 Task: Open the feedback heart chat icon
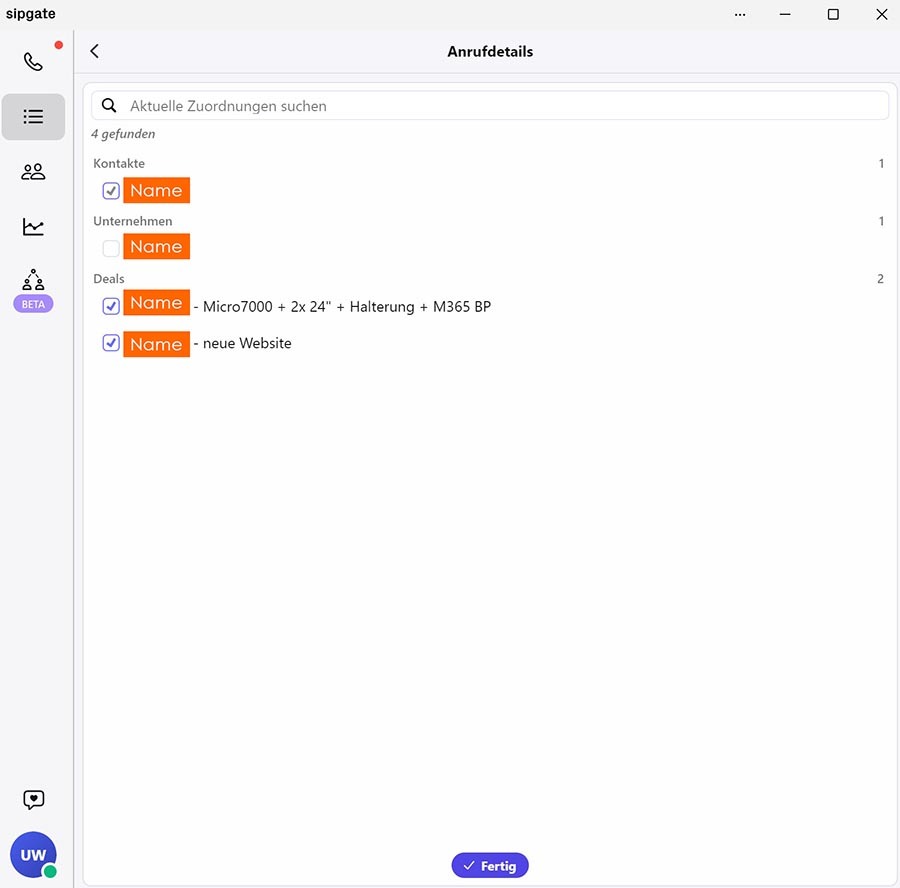point(33,799)
